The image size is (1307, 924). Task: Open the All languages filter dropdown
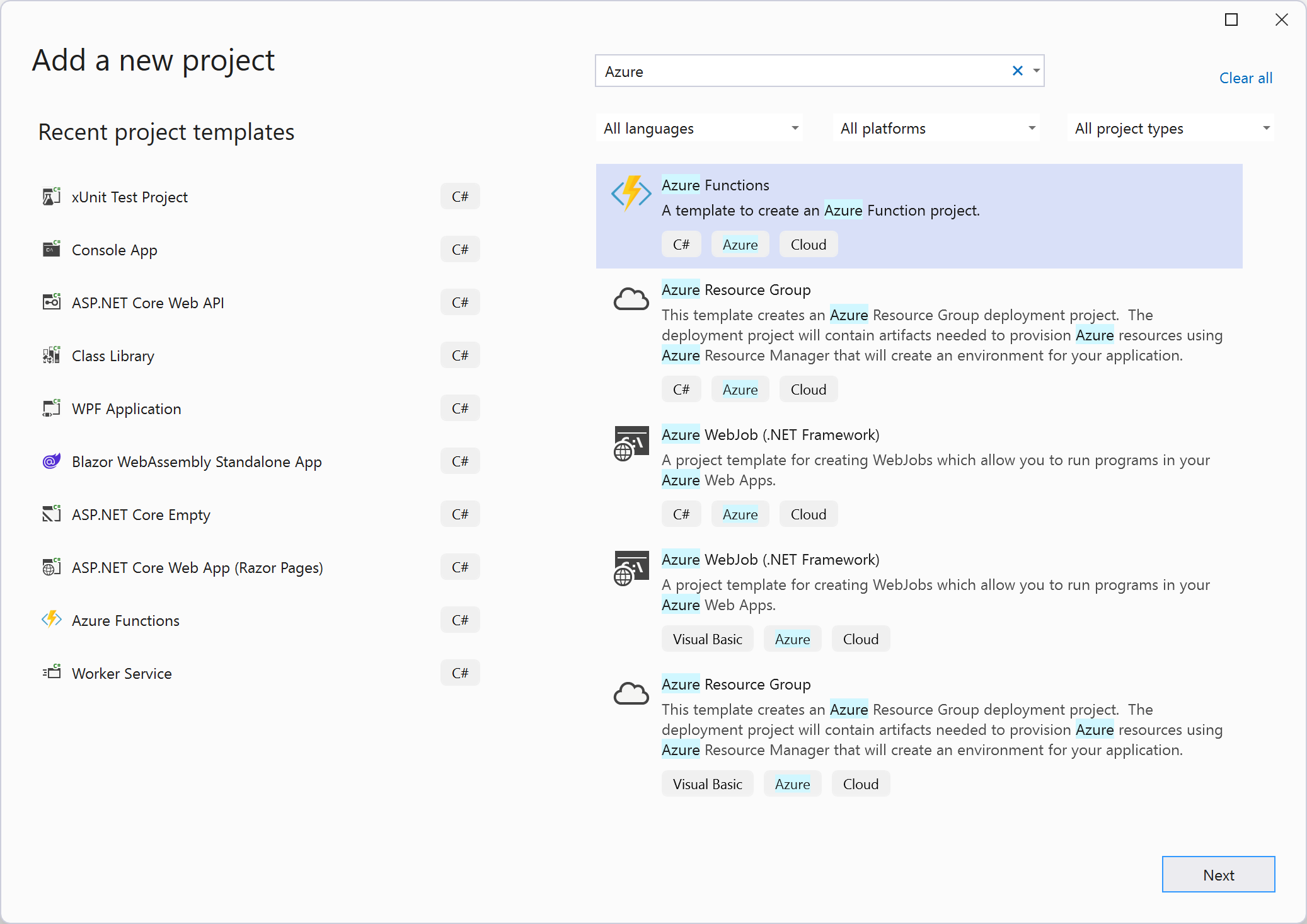(700, 128)
